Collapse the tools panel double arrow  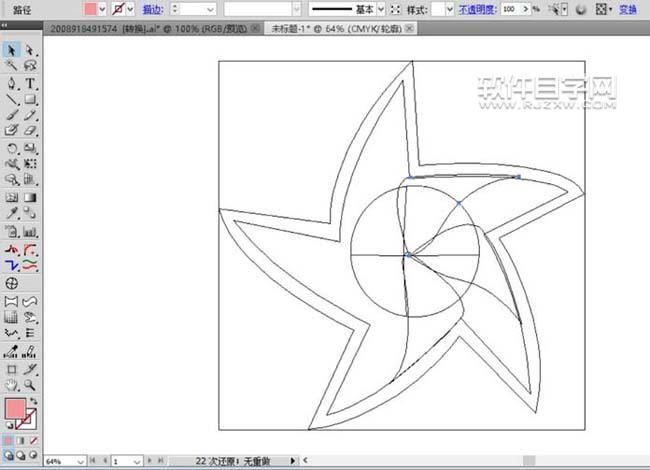[x=4, y=25]
